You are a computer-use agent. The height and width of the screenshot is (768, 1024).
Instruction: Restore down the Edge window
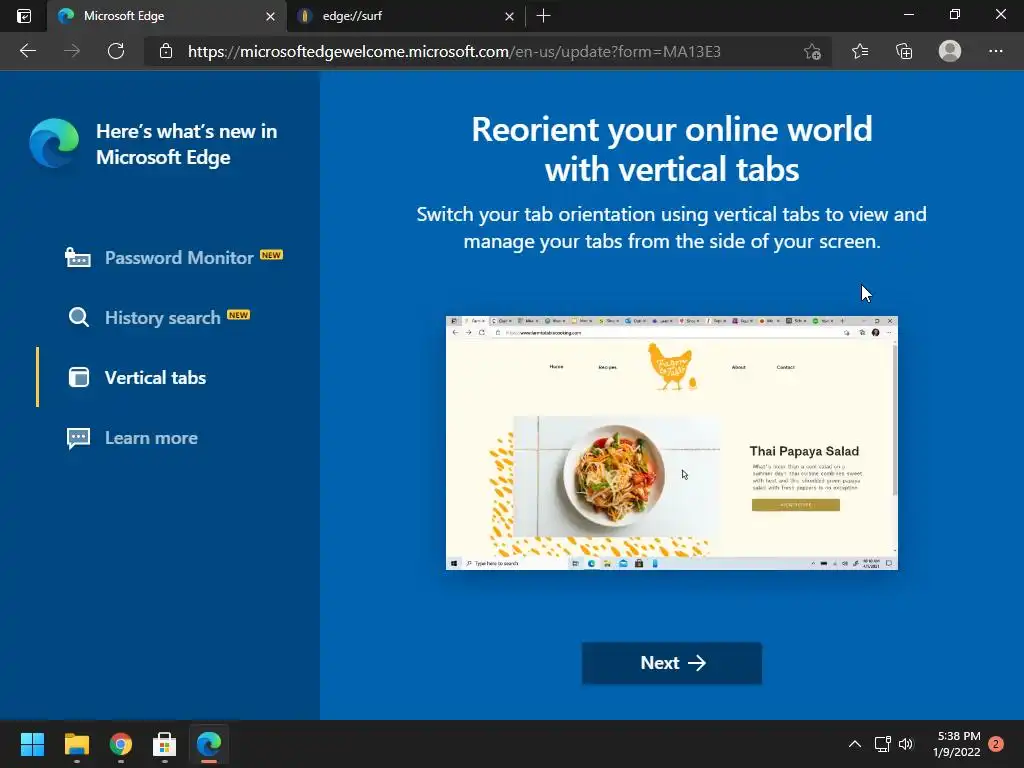(954, 14)
